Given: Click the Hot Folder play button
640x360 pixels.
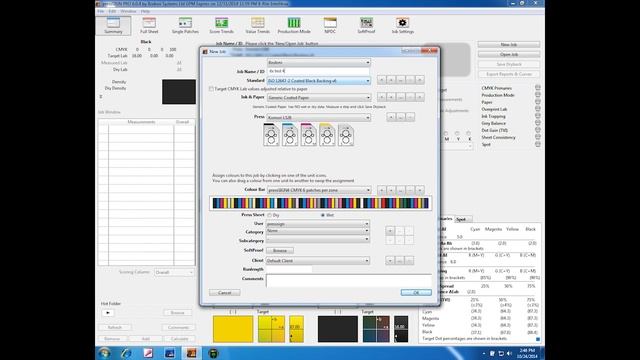Looking at the screenshot, I should point(108,313).
